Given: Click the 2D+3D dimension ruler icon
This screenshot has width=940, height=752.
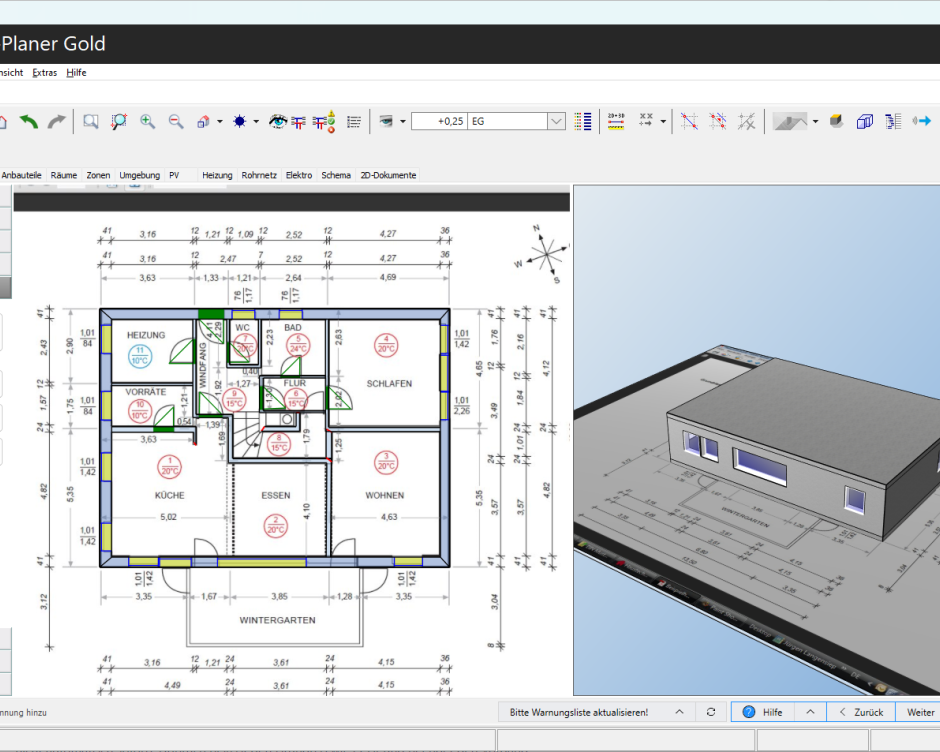Looking at the screenshot, I should [616, 121].
